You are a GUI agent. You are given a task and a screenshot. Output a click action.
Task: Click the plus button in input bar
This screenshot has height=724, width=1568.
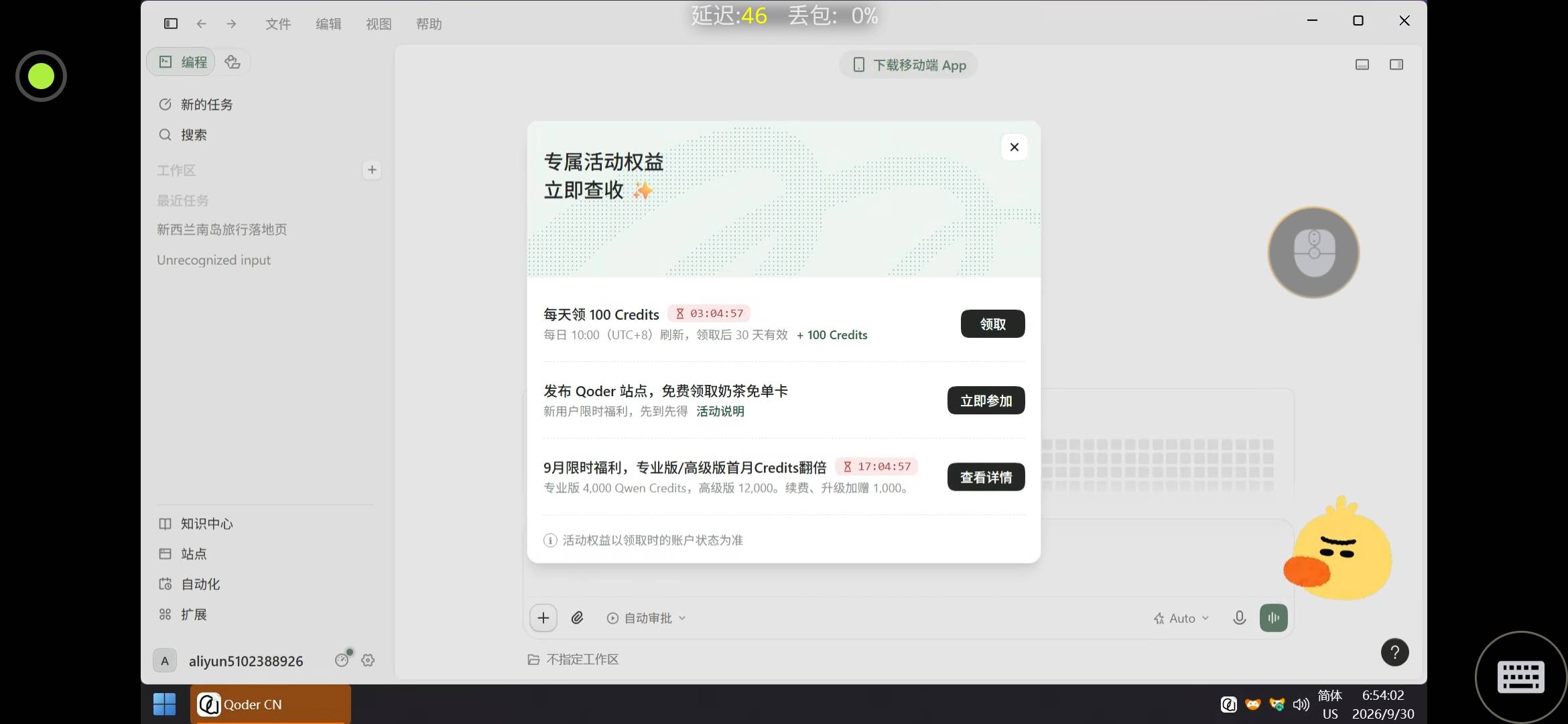(543, 618)
